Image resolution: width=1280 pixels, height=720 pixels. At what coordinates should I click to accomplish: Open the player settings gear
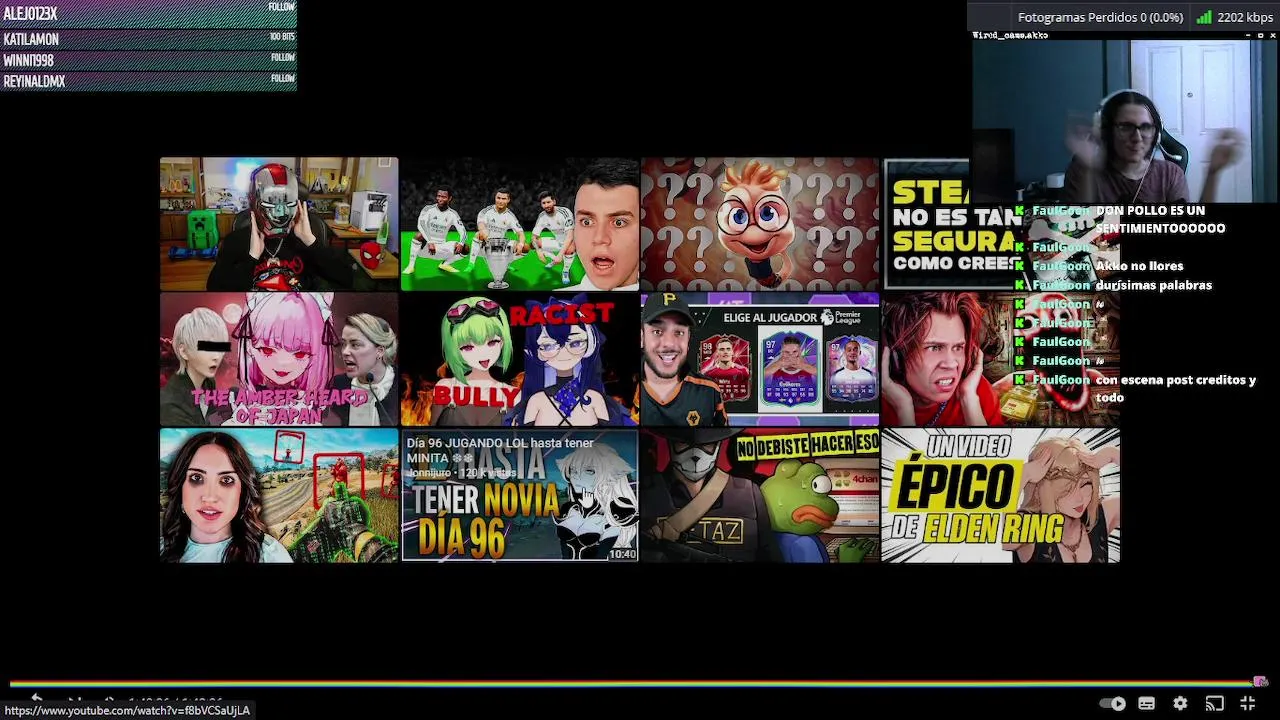click(x=1180, y=704)
